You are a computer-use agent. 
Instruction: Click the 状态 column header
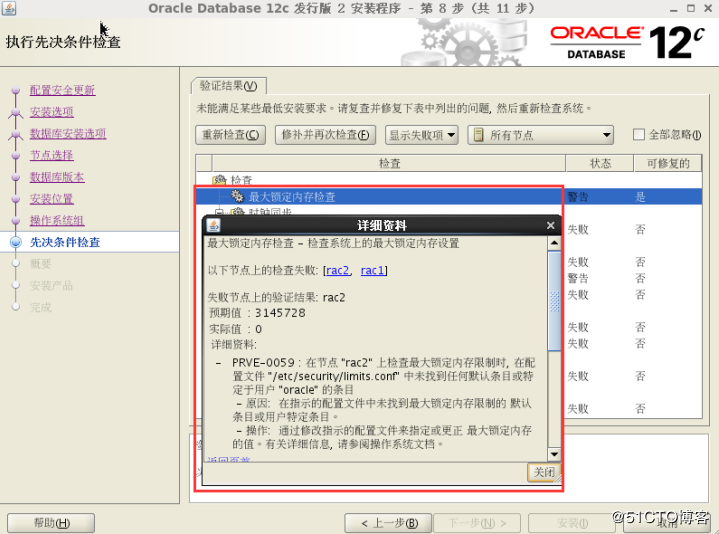(x=600, y=163)
